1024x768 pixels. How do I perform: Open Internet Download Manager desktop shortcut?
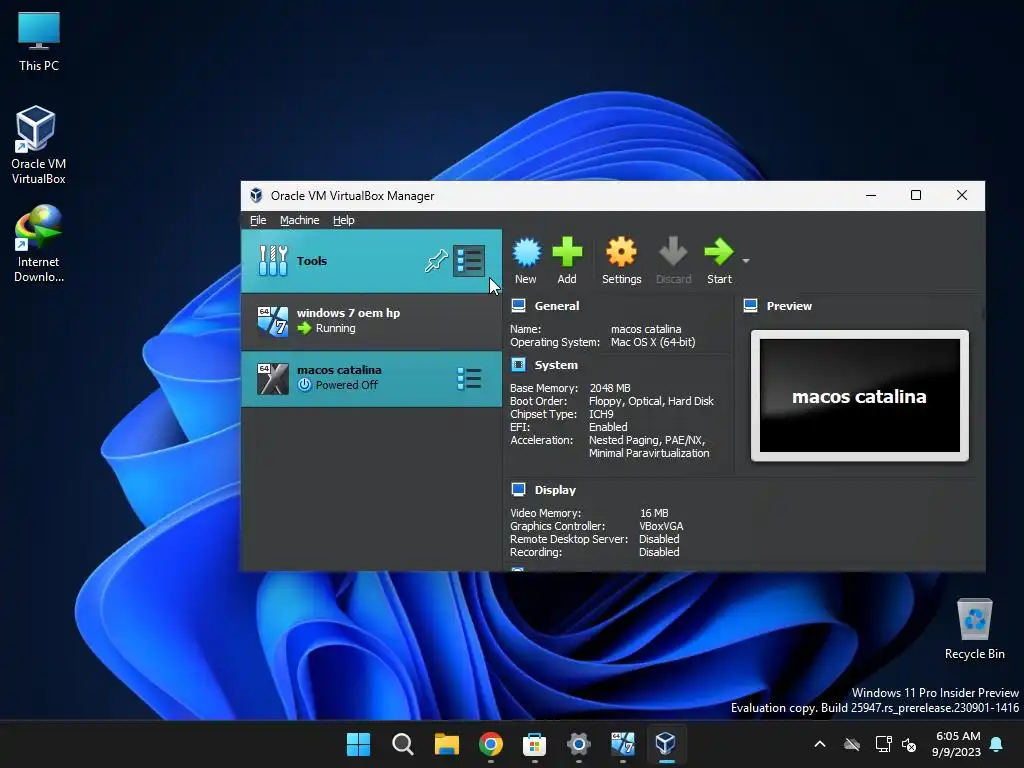tap(39, 244)
